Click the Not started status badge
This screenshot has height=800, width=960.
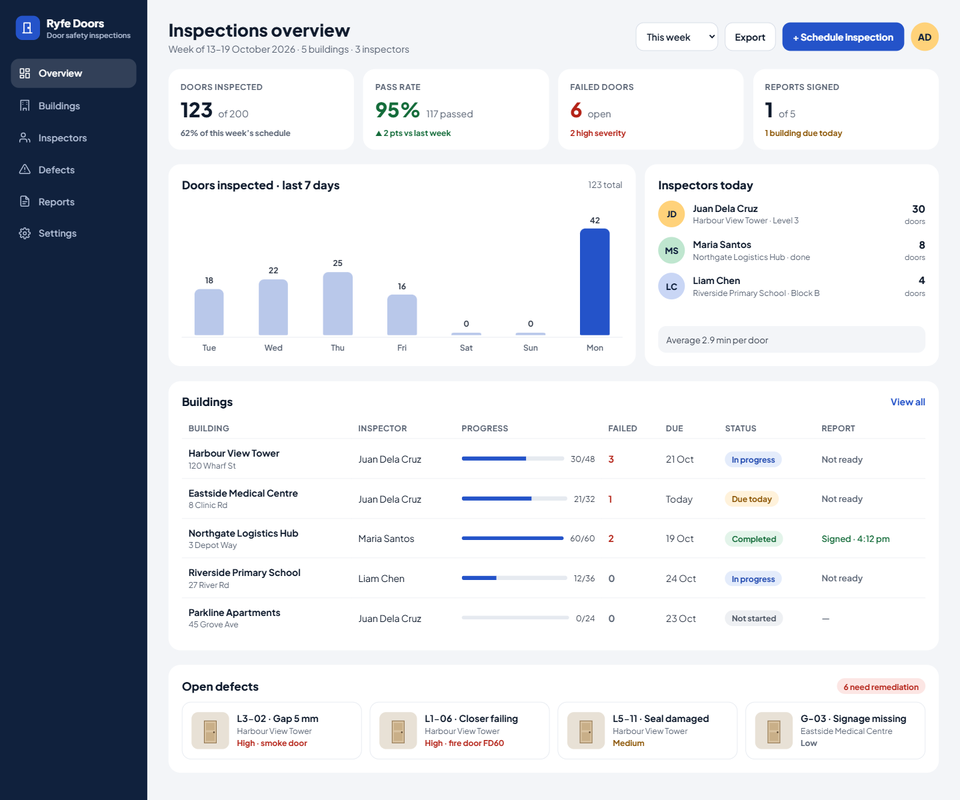coord(754,618)
